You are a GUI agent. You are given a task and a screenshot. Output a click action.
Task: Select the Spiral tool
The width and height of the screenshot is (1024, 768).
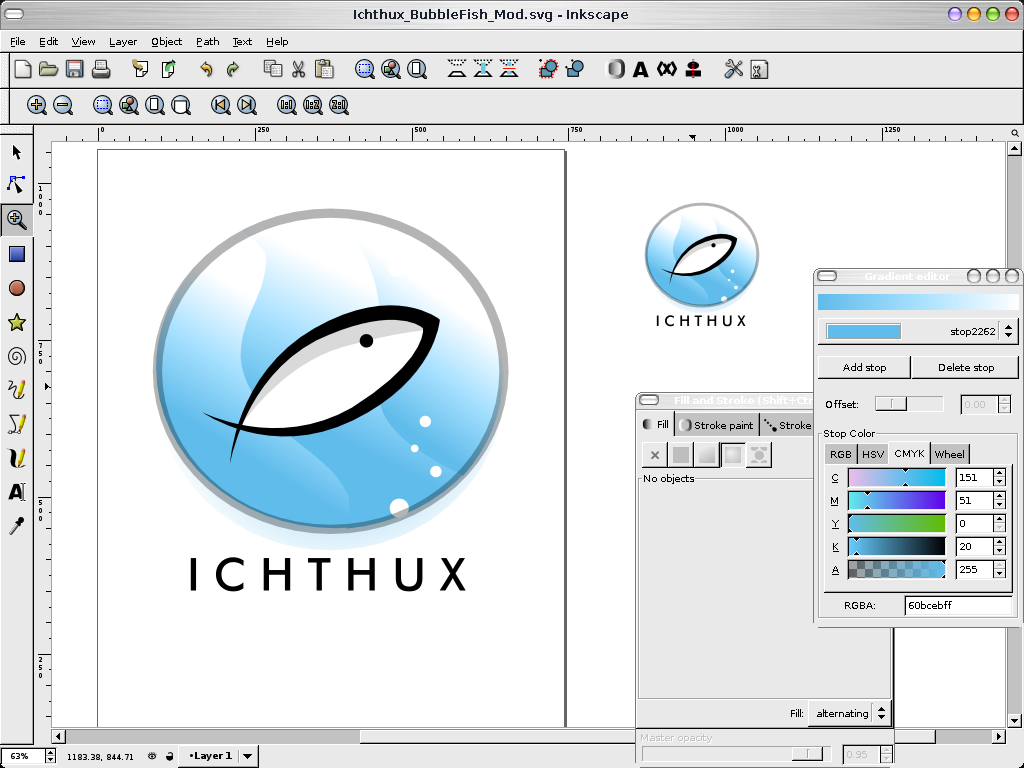[x=17, y=356]
